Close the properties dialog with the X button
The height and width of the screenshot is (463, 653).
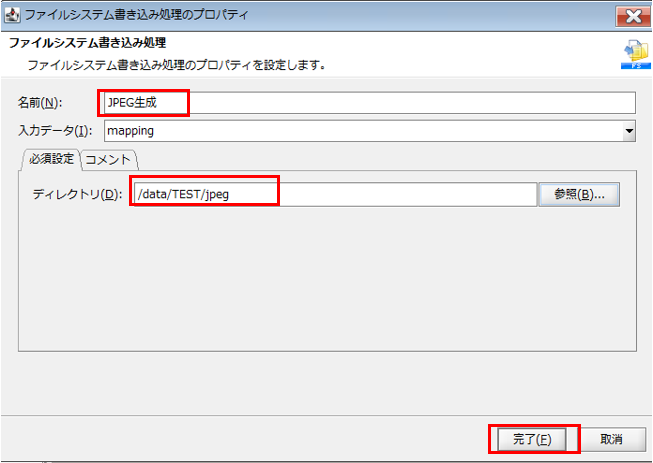point(633,17)
